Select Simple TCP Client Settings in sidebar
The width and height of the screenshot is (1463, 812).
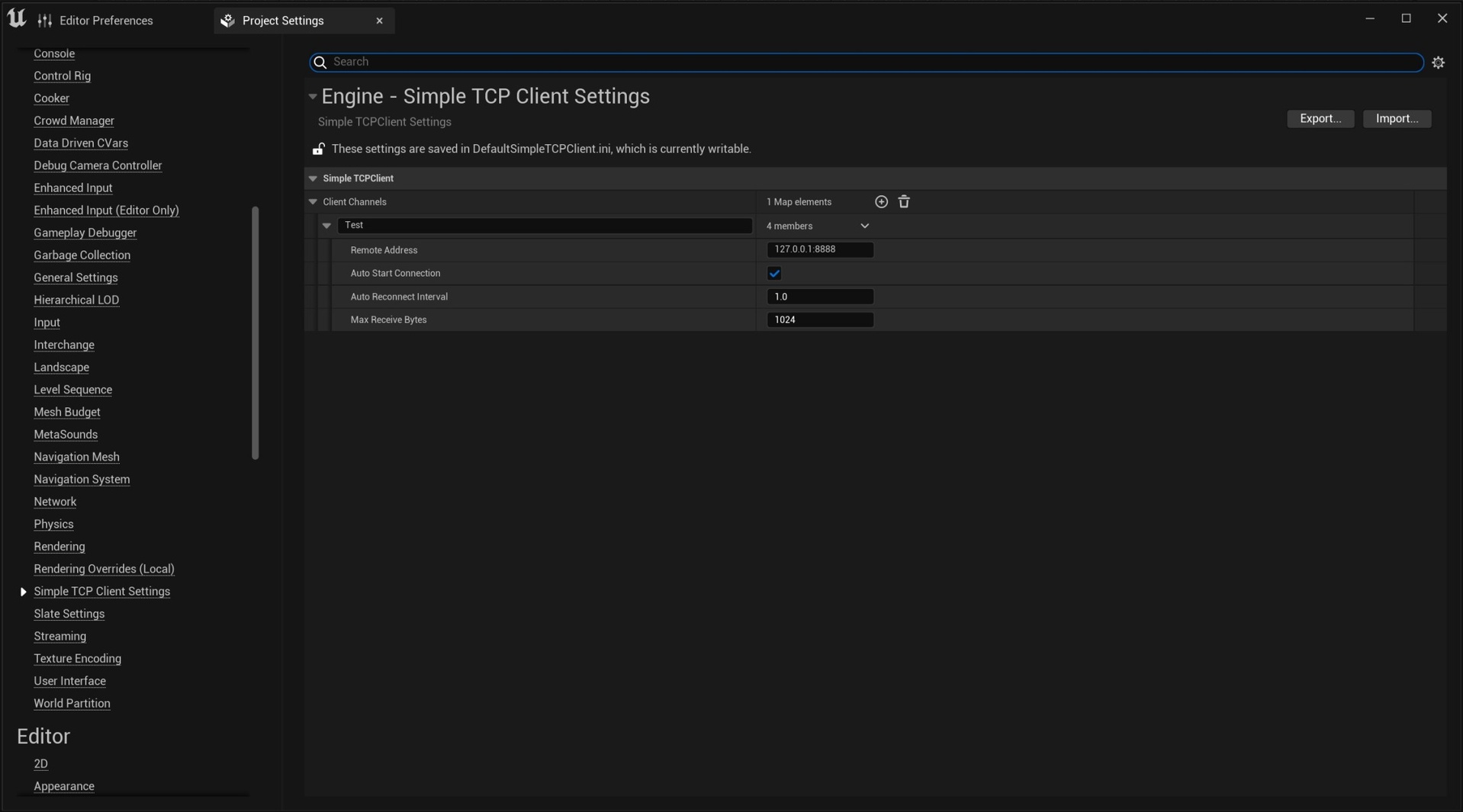point(101,592)
